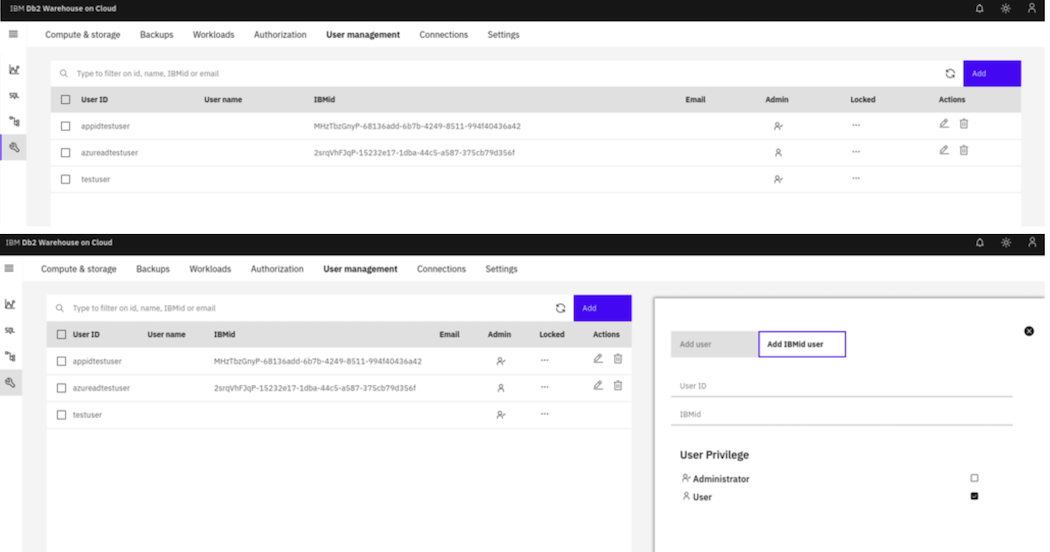Open Connections tab in lower view
1050x552 pixels.
click(x=441, y=269)
